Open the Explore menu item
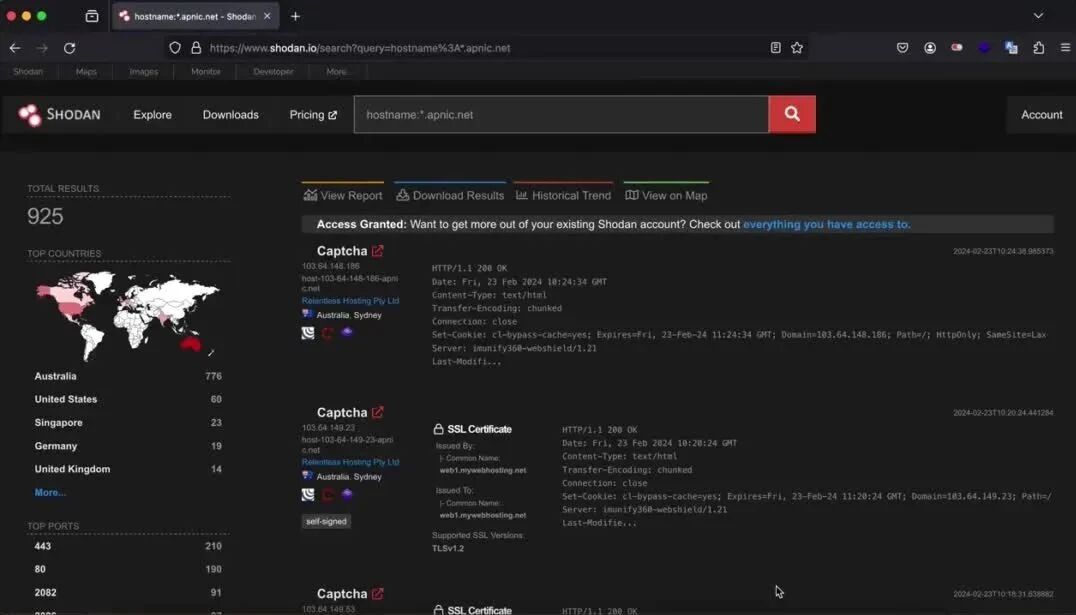This screenshot has width=1076, height=615. (x=152, y=115)
